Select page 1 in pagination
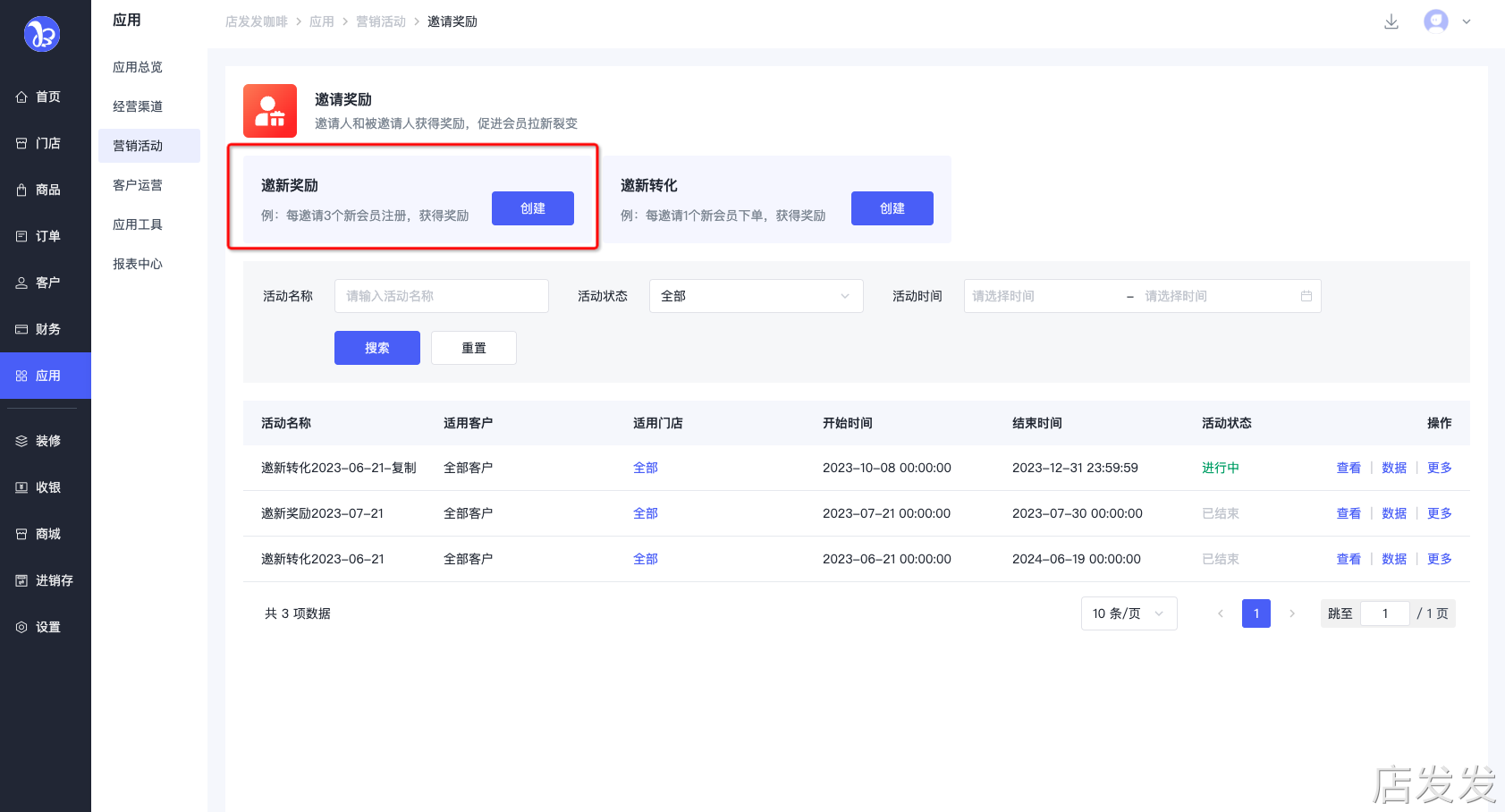Screen dimensions: 1505x812 (x=1256, y=613)
